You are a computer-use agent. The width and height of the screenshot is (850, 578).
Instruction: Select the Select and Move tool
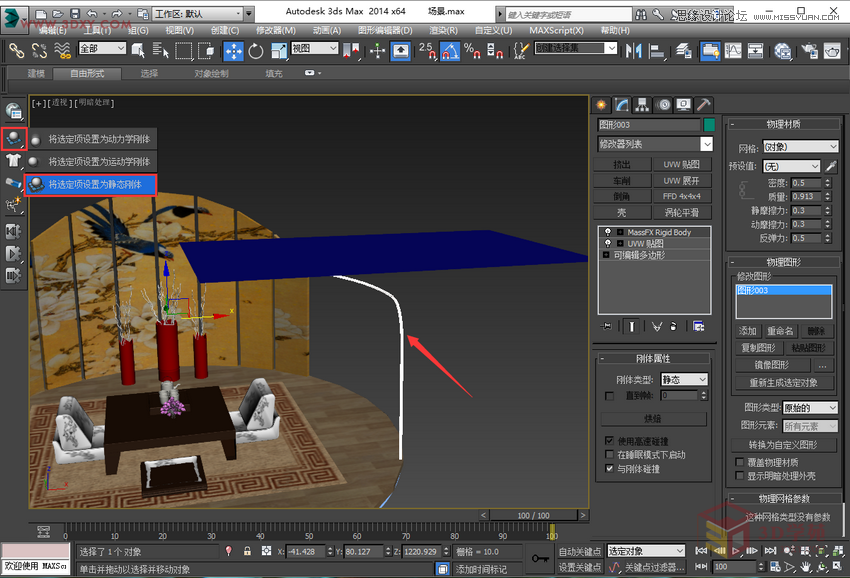[235, 50]
